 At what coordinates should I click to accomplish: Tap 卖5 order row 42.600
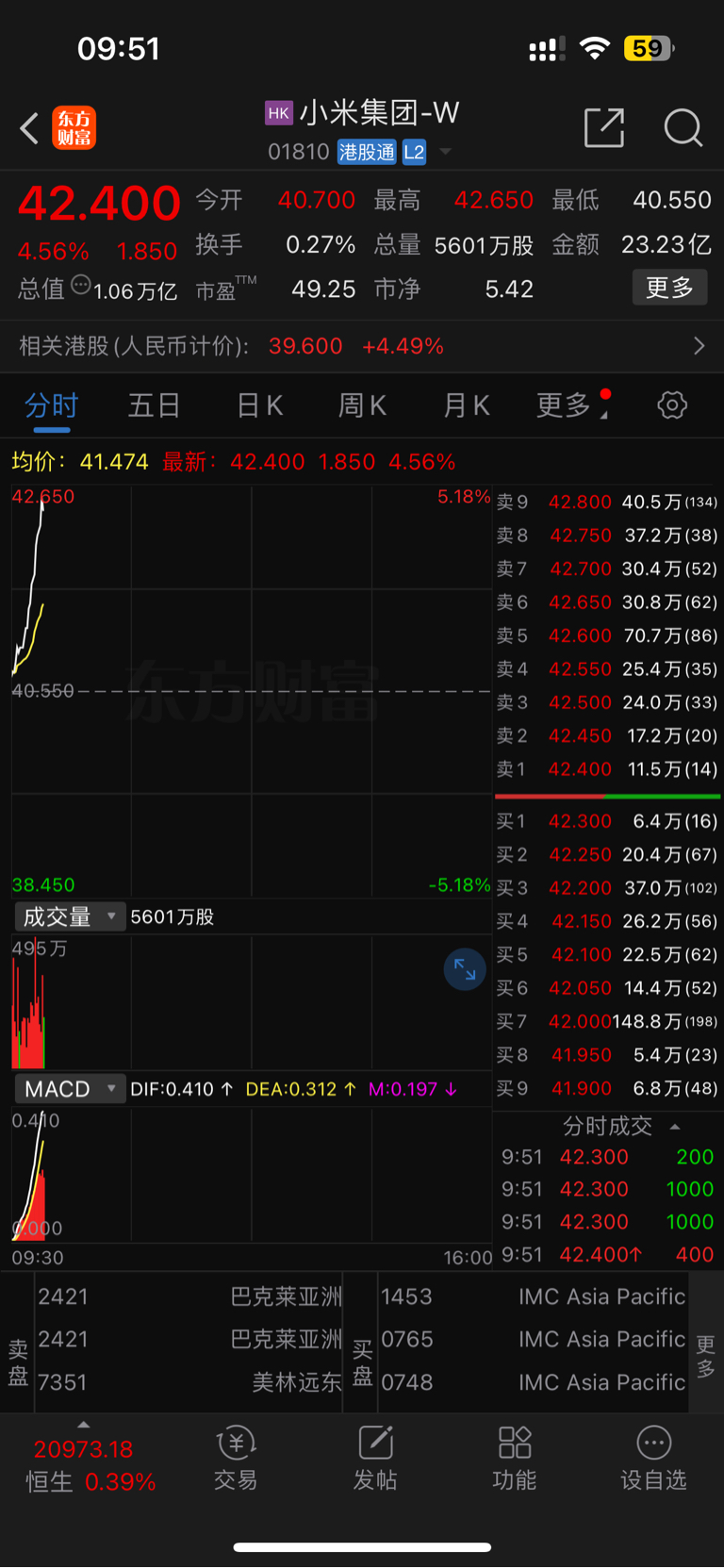[x=607, y=635]
